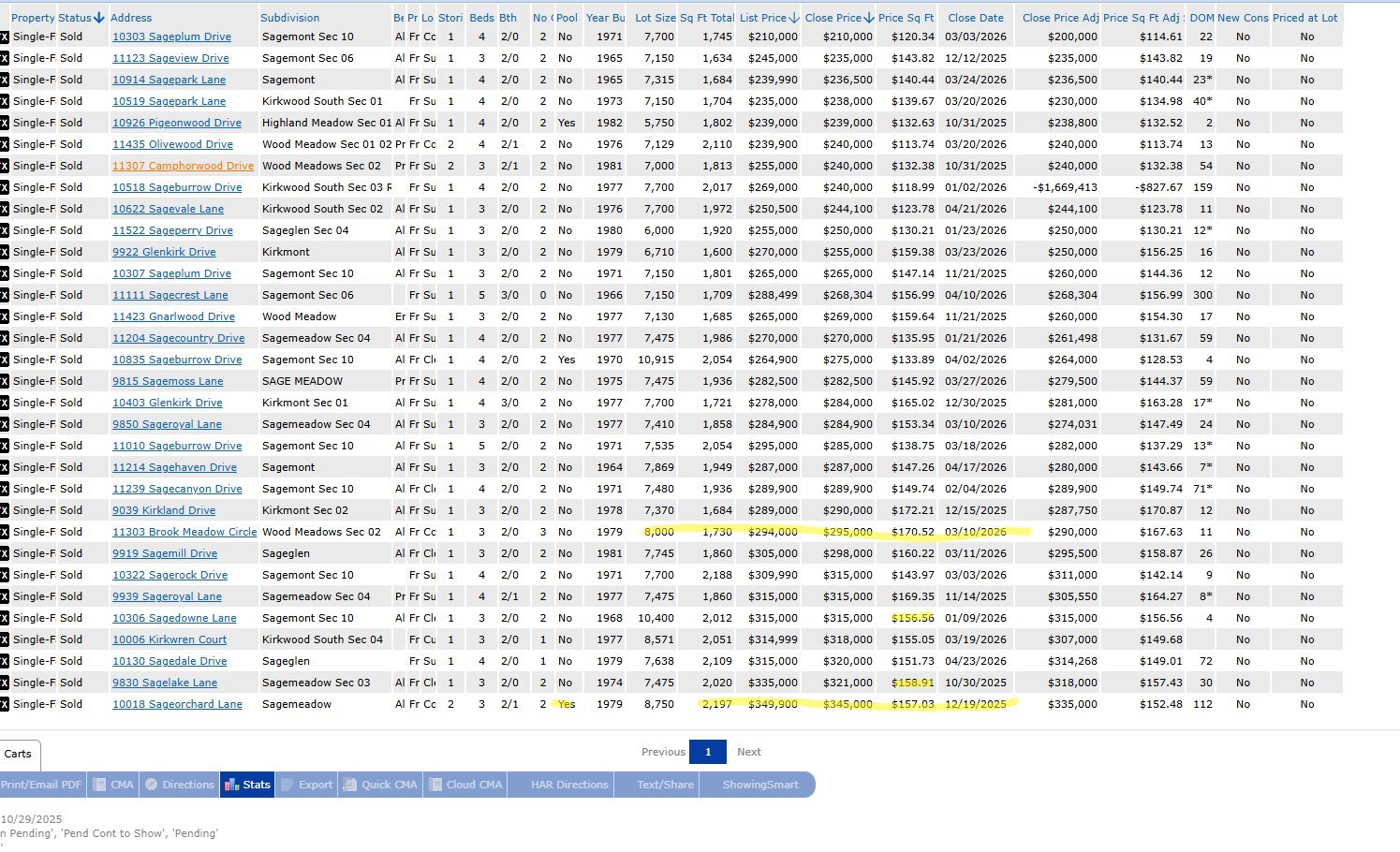Viewport: 1400px width, 852px height.
Task: Sort by the Close Date column header
Action: [x=975, y=18]
